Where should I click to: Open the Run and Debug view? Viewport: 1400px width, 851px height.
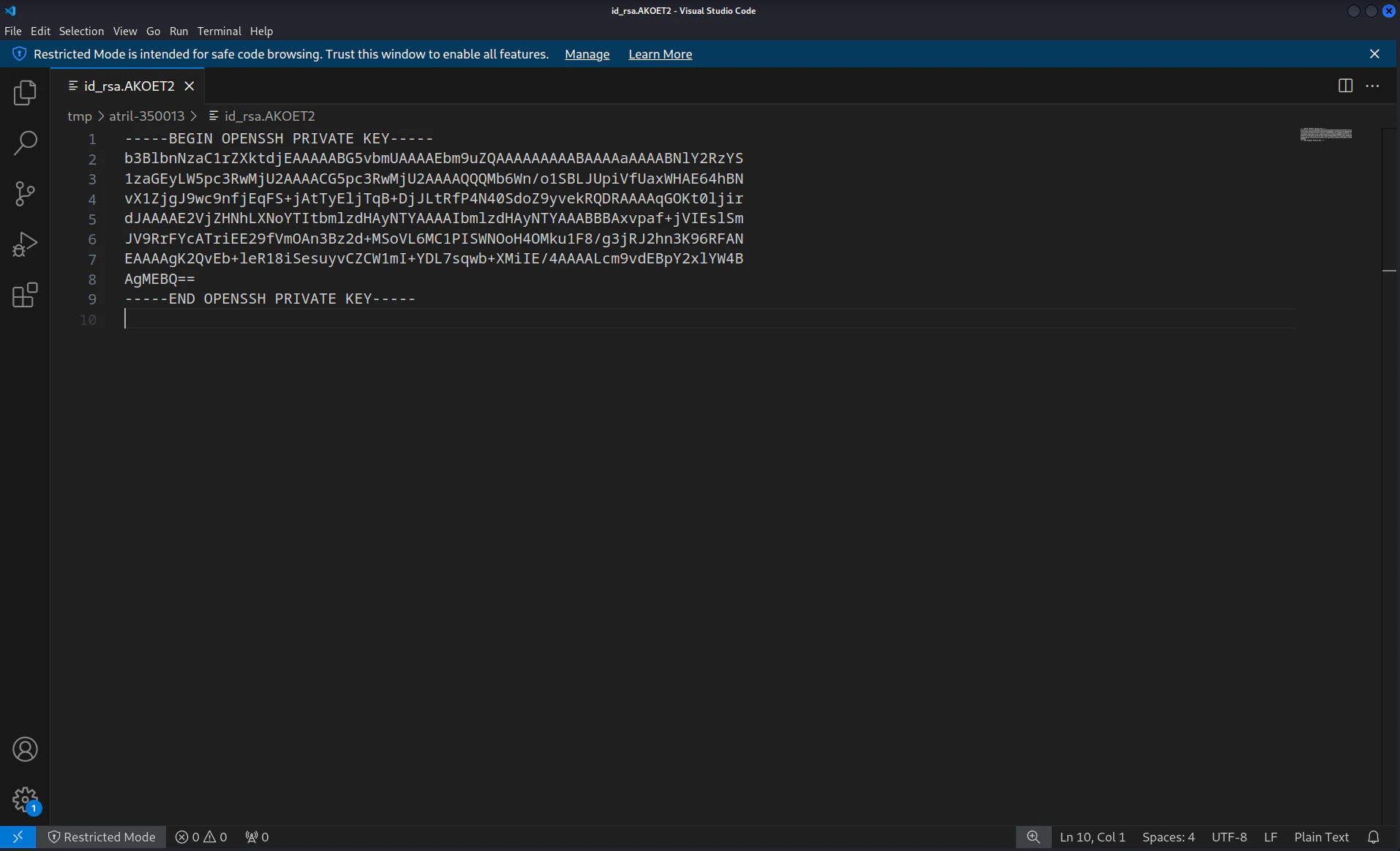tap(25, 244)
